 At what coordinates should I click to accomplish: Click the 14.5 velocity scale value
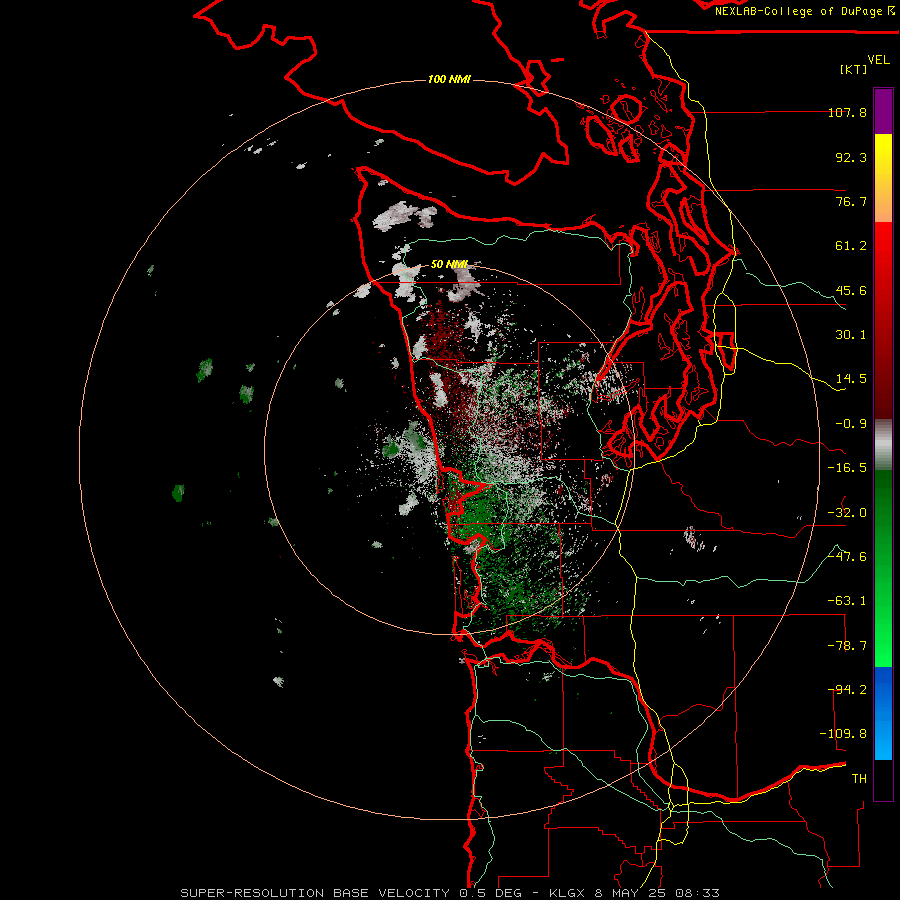(x=851, y=379)
